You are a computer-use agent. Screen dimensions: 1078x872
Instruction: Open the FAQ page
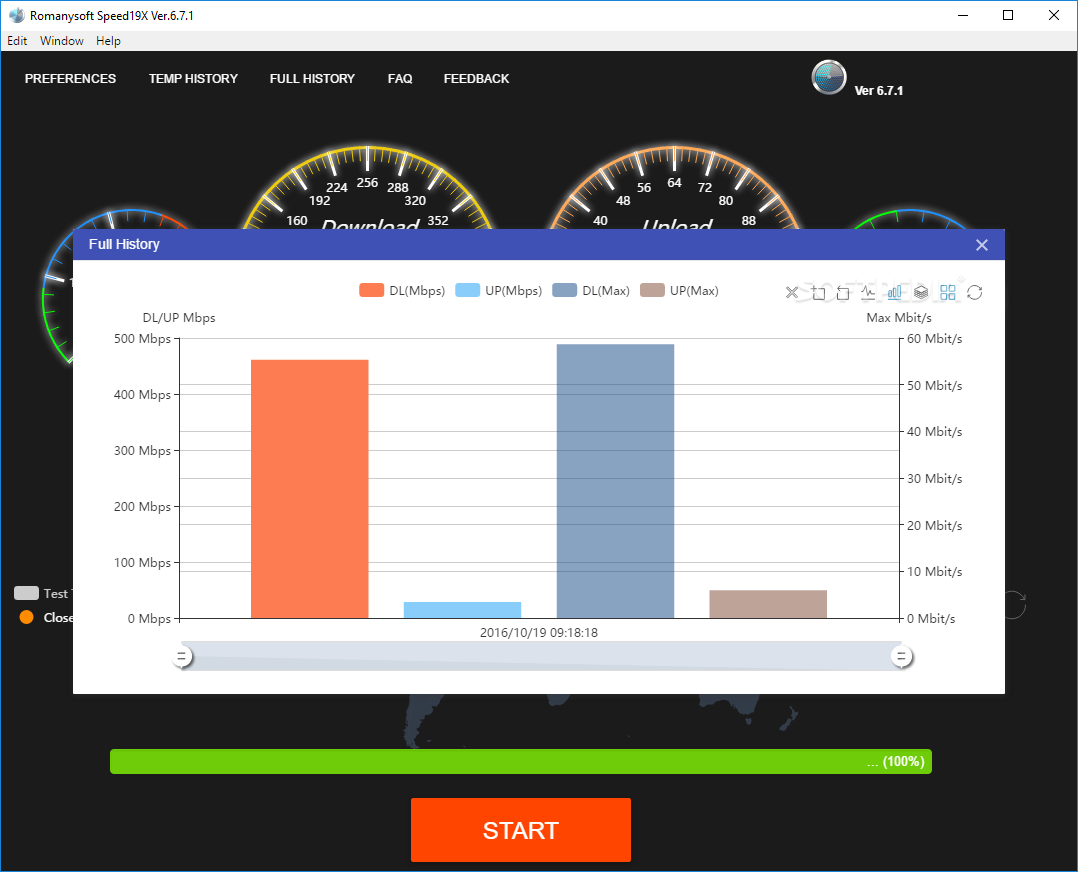click(x=400, y=78)
